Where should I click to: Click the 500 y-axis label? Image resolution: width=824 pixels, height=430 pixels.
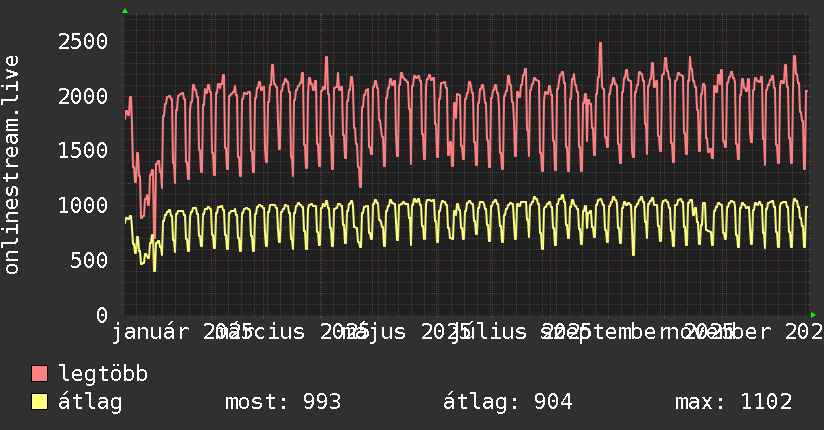coord(89,260)
